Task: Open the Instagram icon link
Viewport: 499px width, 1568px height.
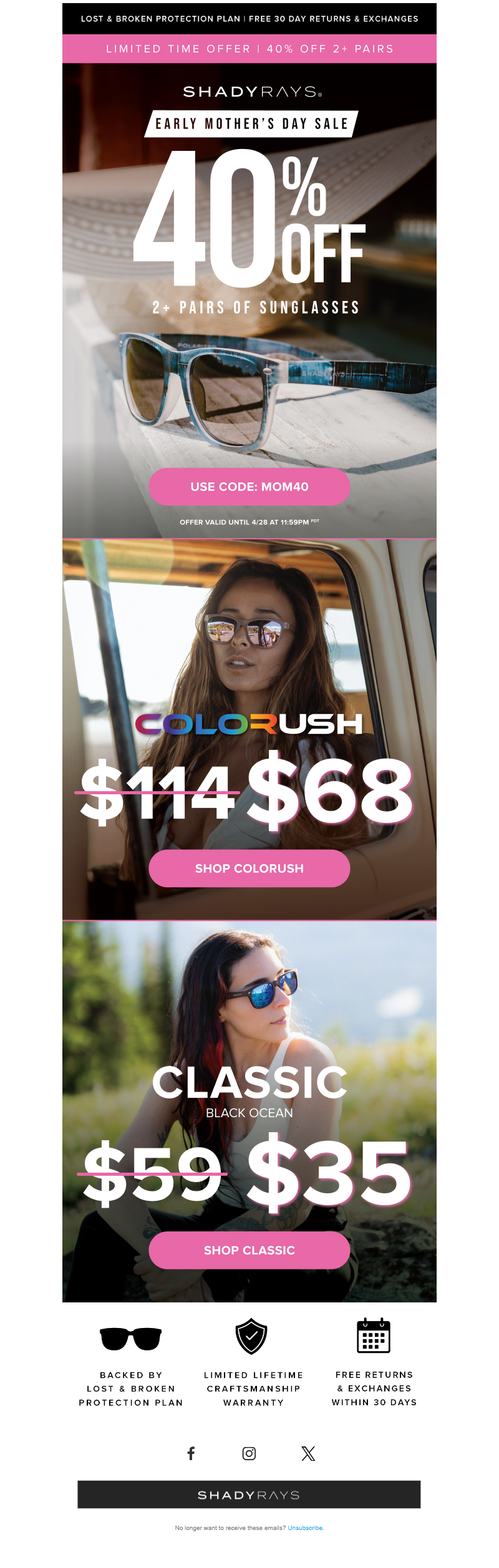Action: (x=249, y=1453)
